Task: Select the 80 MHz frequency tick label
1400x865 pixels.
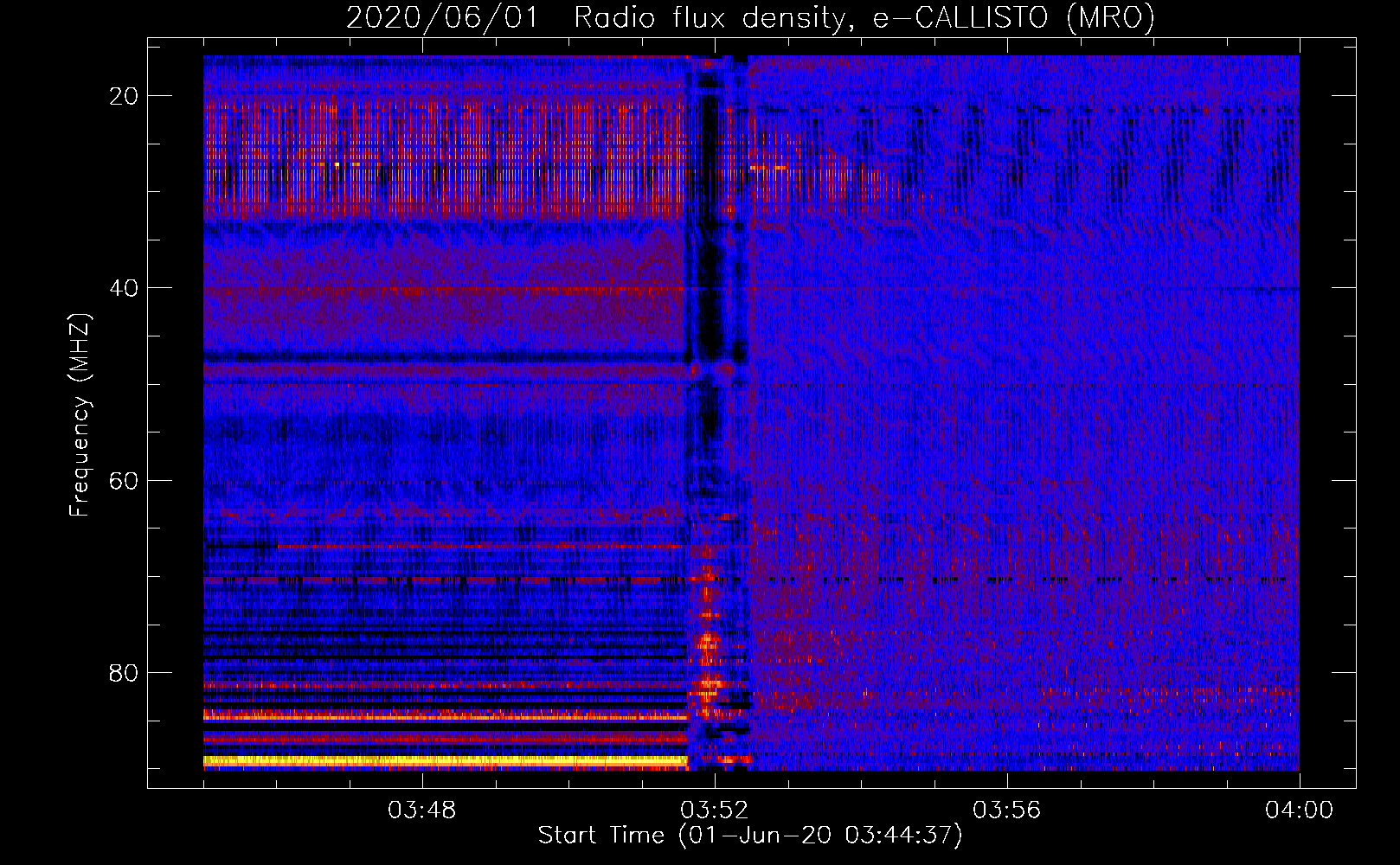Action: pos(124,672)
